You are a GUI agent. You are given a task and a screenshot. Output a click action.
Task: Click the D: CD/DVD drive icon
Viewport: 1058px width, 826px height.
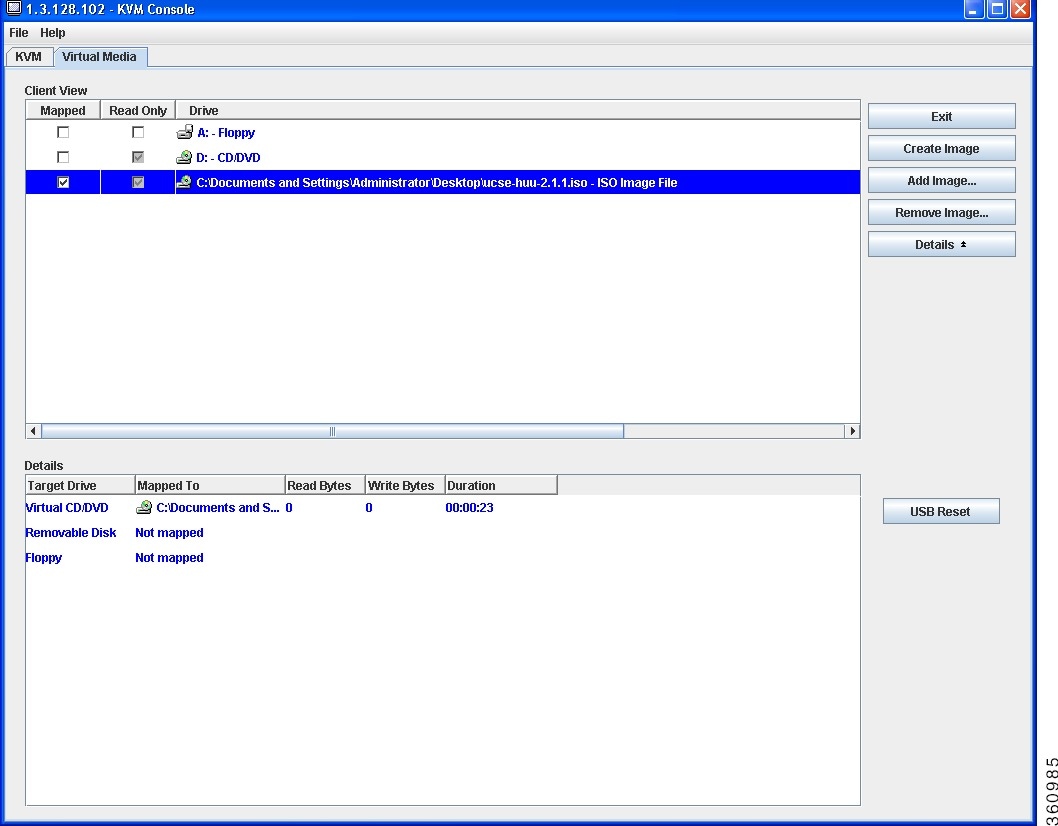184,157
